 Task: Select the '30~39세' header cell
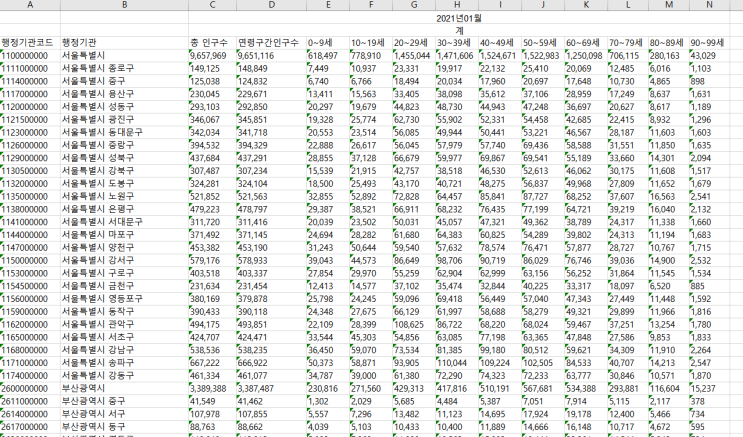[457, 43]
